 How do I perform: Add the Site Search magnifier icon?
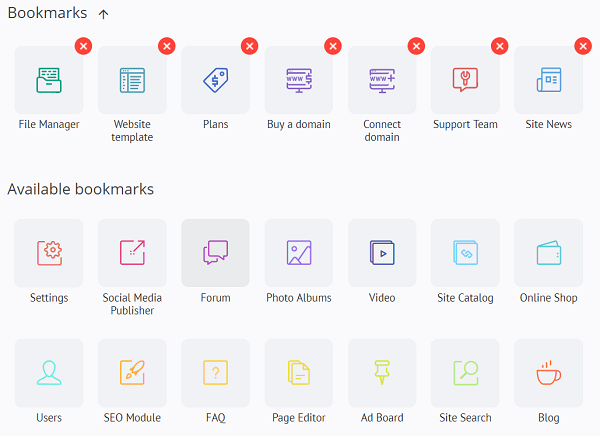coord(465,373)
